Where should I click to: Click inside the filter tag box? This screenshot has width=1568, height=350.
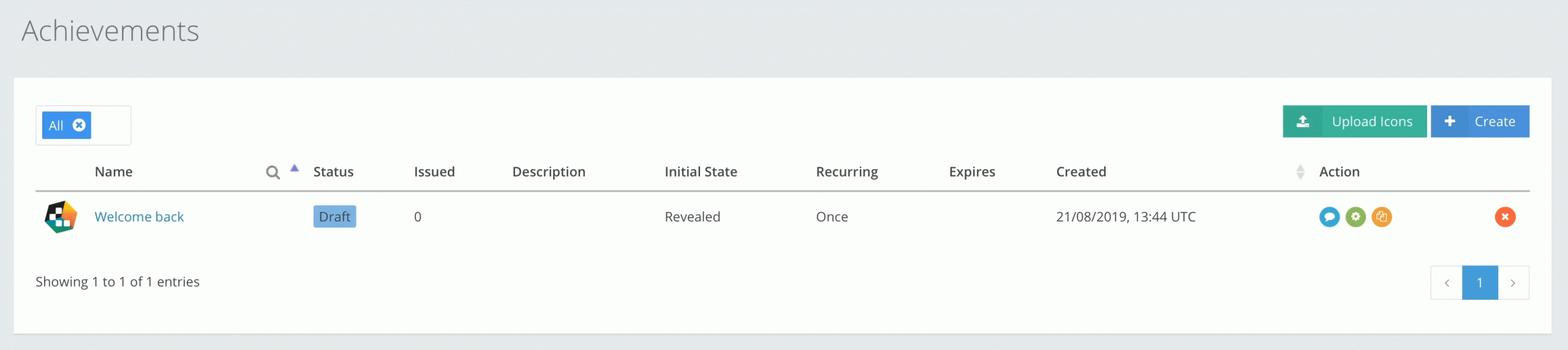[x=110, y=126]
